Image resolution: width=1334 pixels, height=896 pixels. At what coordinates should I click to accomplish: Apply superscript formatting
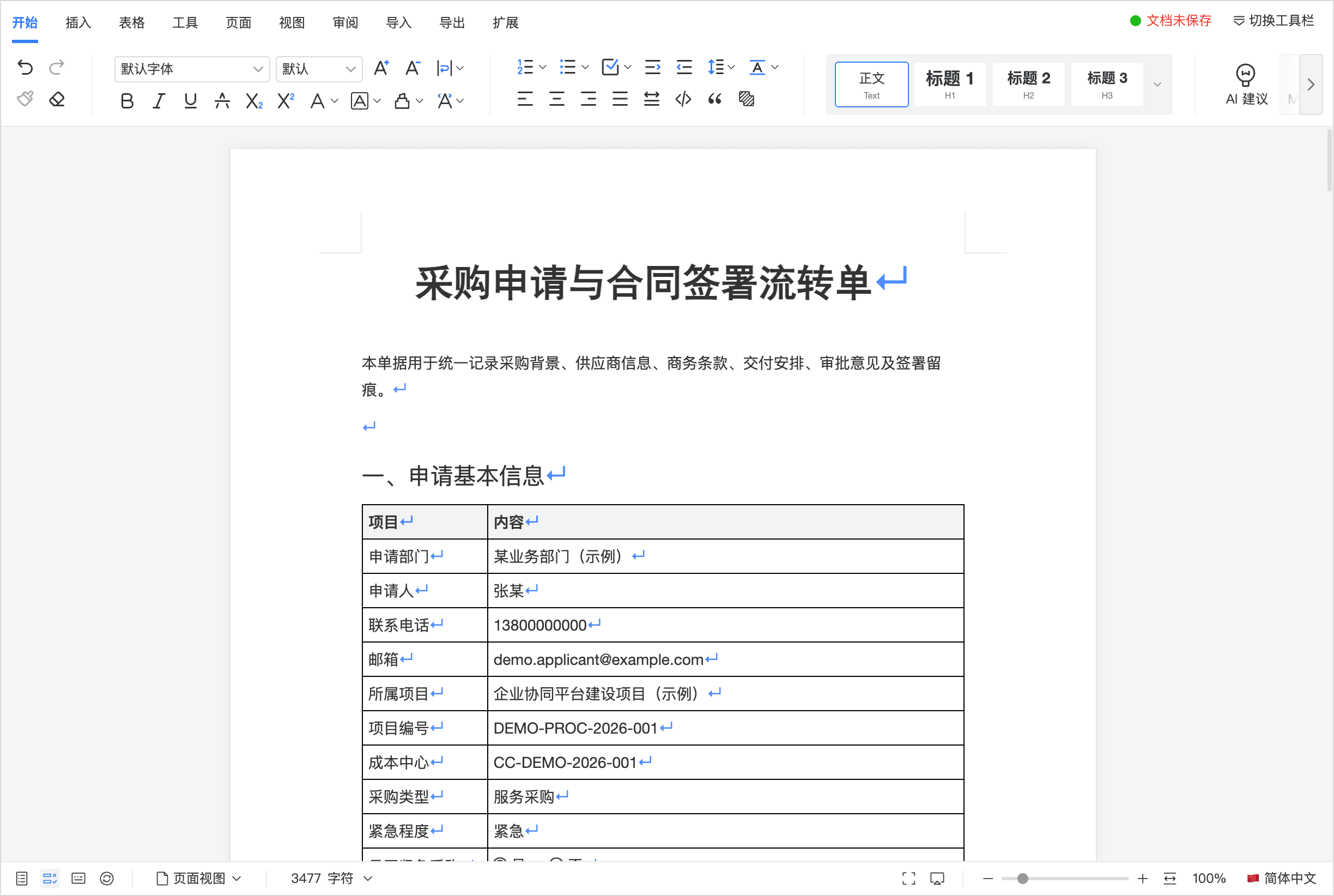pyautogui.click(x=285, y=101)
